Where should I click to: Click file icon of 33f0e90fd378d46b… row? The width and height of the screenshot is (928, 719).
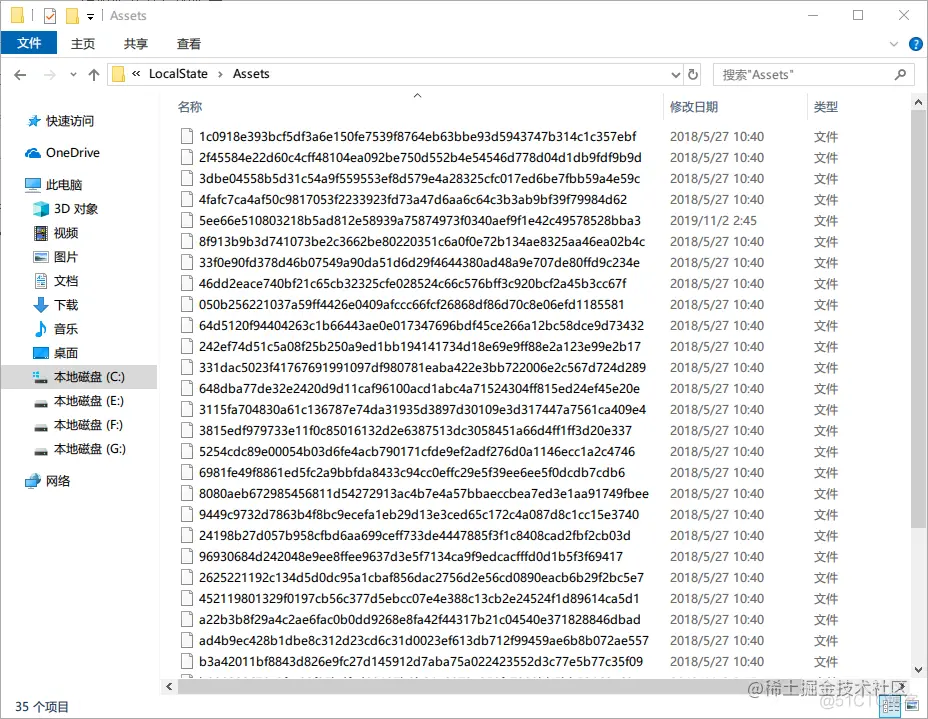tap(187, 263)
